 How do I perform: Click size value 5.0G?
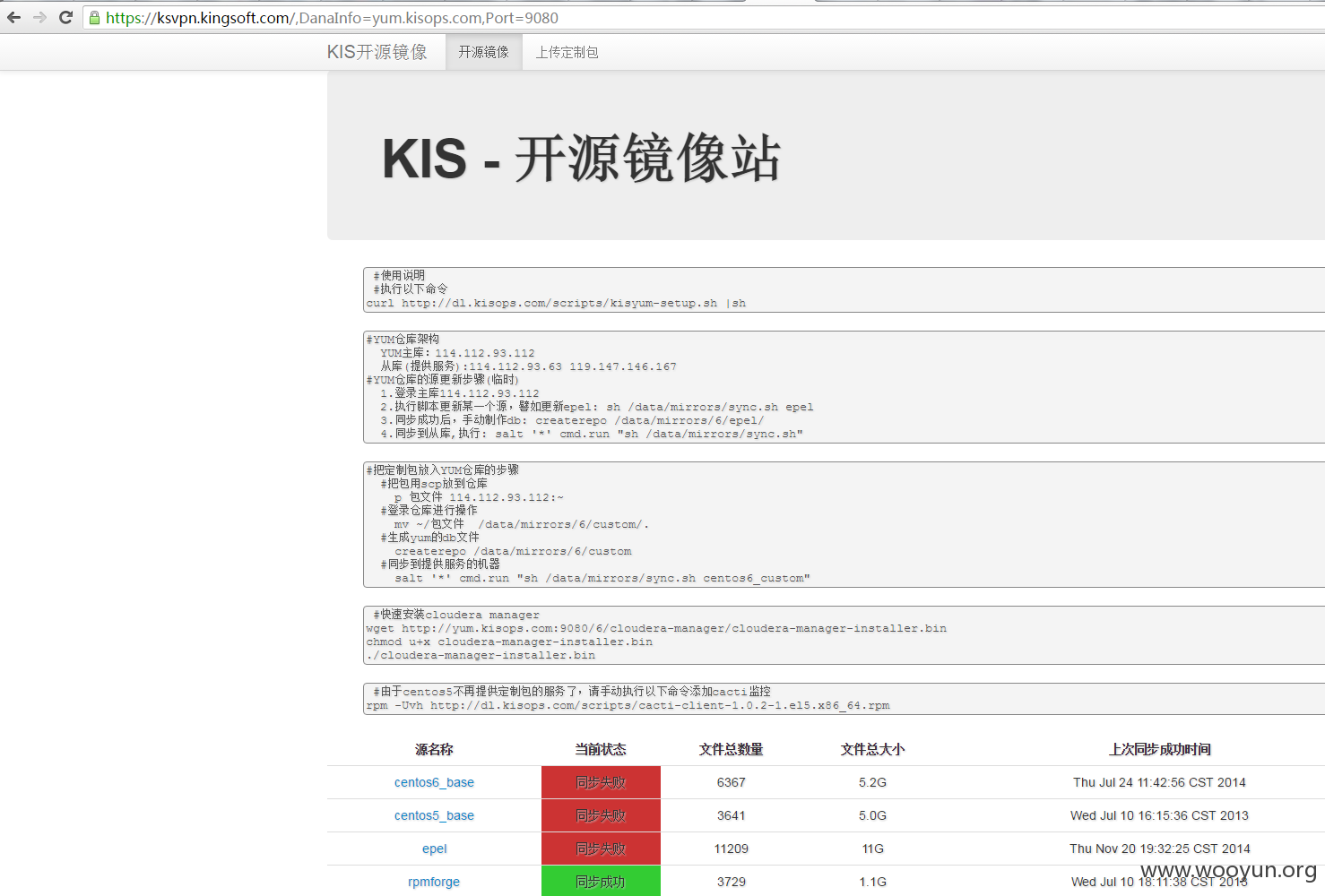(872, 815)
